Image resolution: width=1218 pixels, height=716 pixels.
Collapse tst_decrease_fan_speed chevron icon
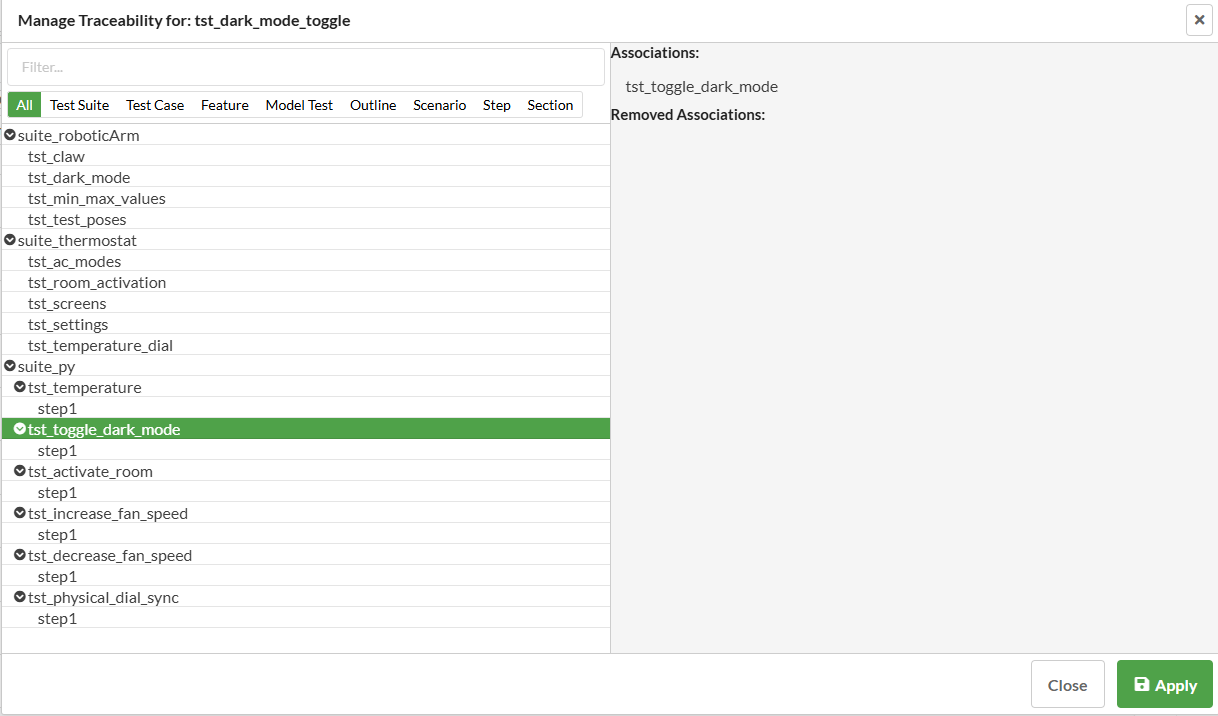(20, 555)
